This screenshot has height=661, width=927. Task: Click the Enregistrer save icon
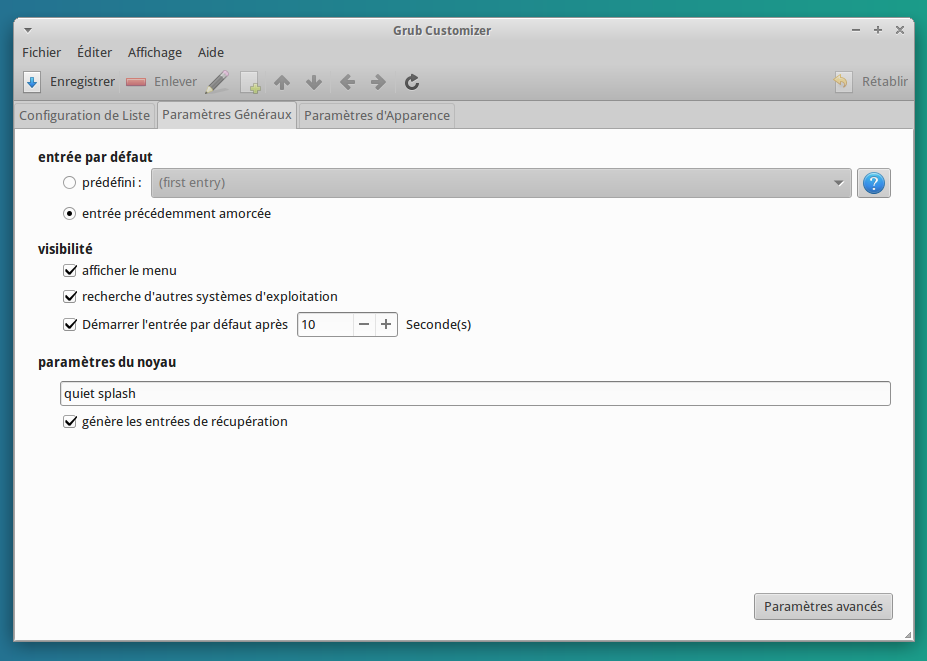[x=32, y=82]
